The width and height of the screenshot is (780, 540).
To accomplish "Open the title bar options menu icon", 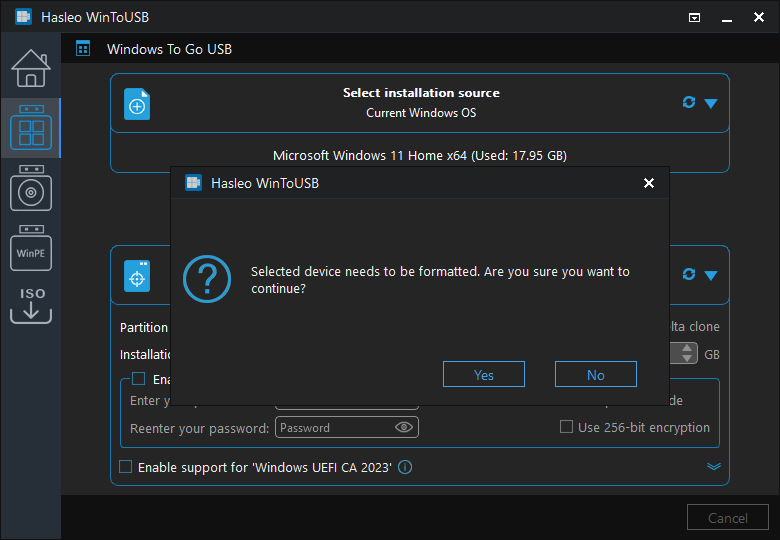I will coord(694,17).
